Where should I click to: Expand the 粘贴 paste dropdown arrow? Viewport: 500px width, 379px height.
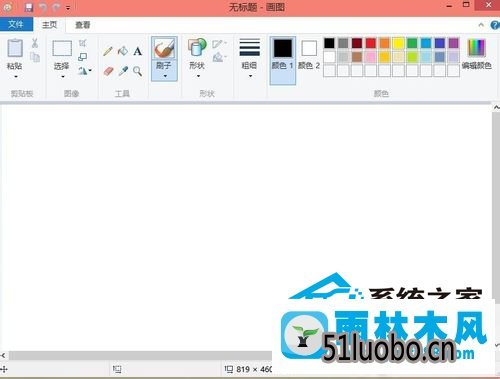point(15,77)
